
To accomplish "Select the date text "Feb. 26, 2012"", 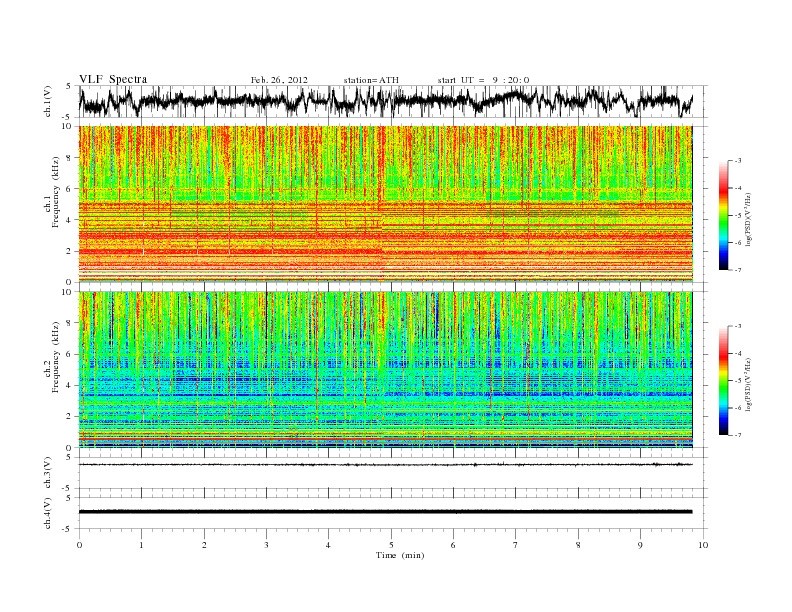I will pyautogui.click(x=279, y=80).
